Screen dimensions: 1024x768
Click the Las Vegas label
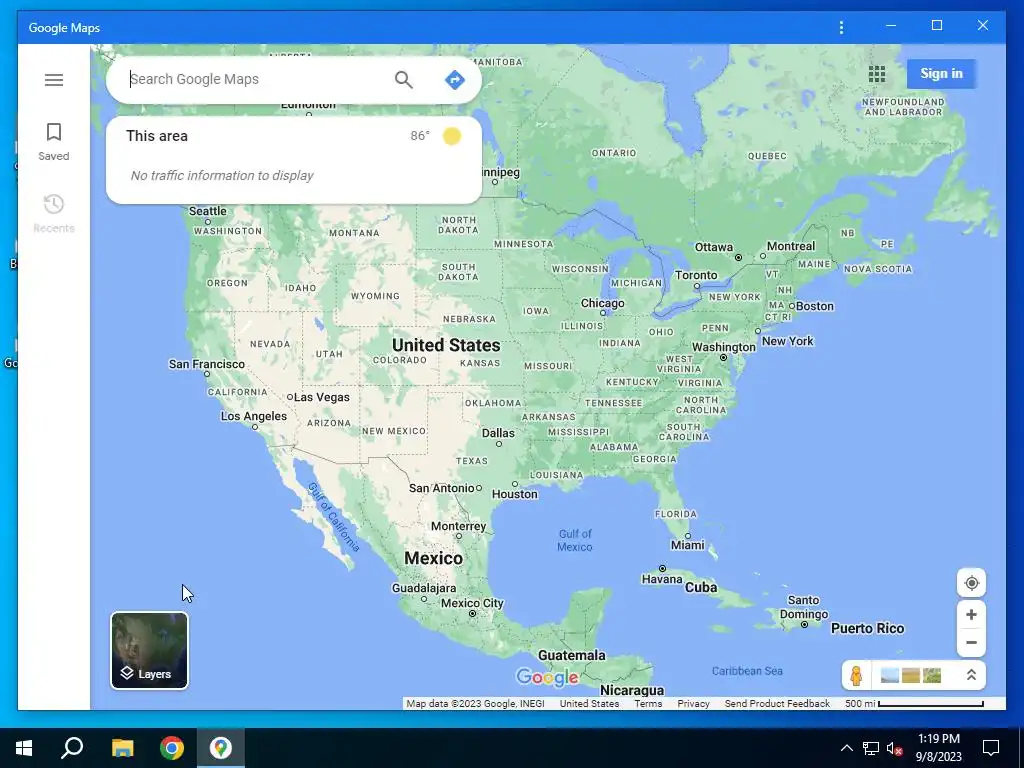click(x=322, y=397)
